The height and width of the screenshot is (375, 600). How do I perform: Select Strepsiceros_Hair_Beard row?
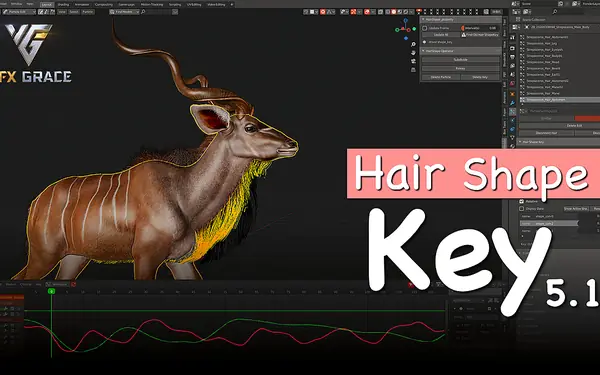559,68
